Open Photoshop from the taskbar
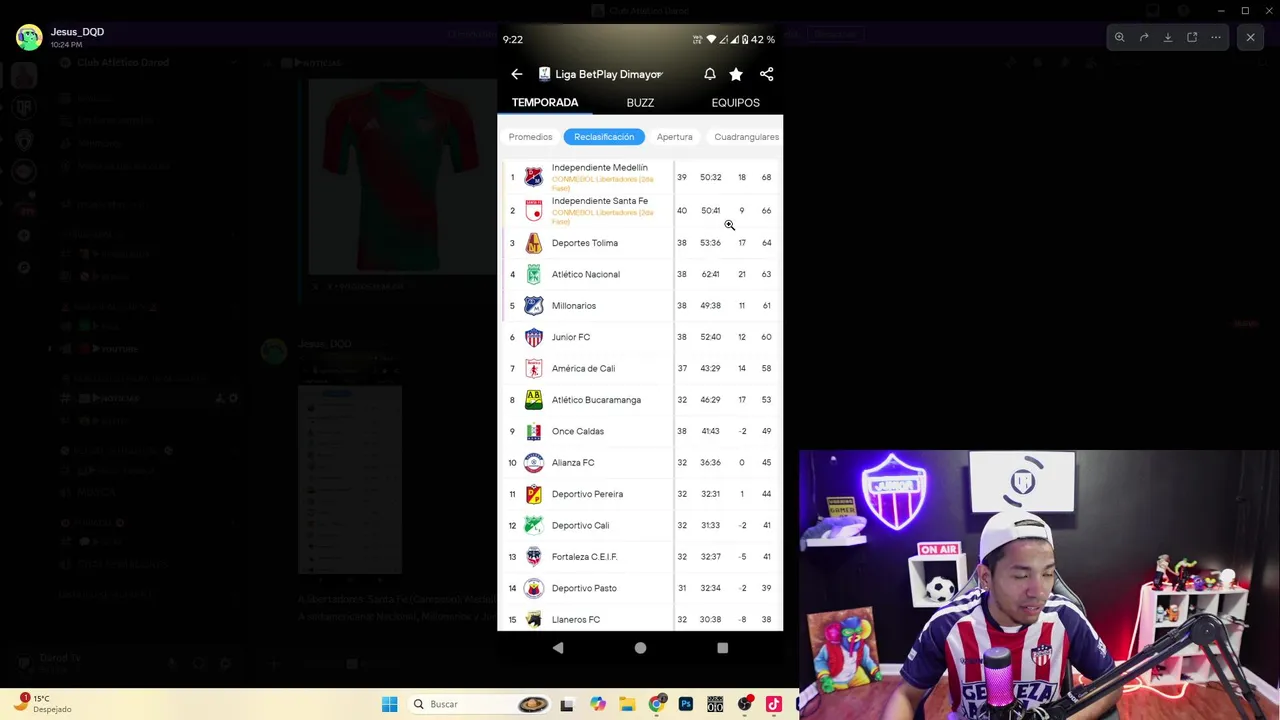Screen dimensions: 1280x720 point(686,704)
